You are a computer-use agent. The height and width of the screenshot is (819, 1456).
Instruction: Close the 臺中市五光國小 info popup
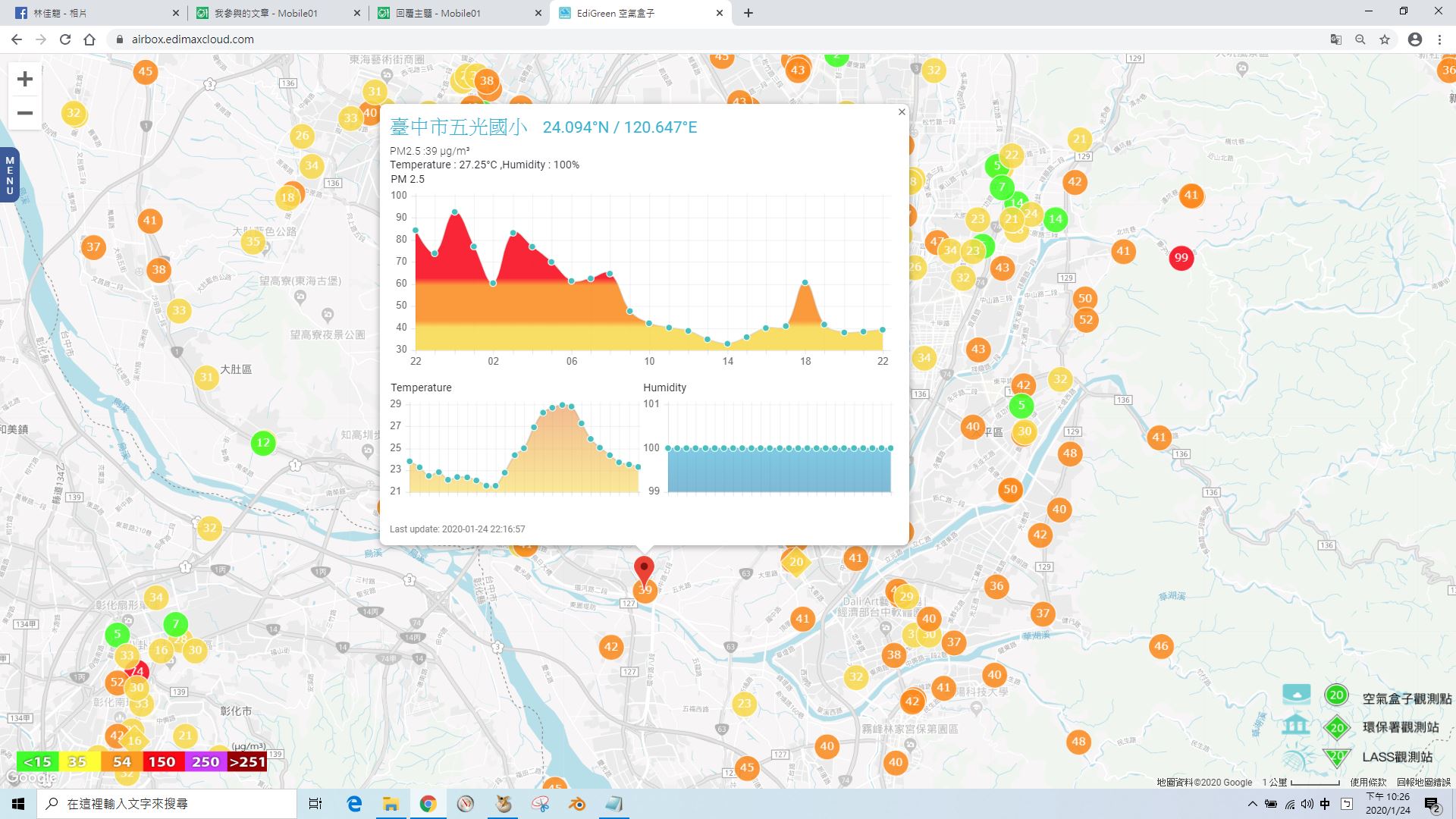pyautogui.click(x=902, y=112)
